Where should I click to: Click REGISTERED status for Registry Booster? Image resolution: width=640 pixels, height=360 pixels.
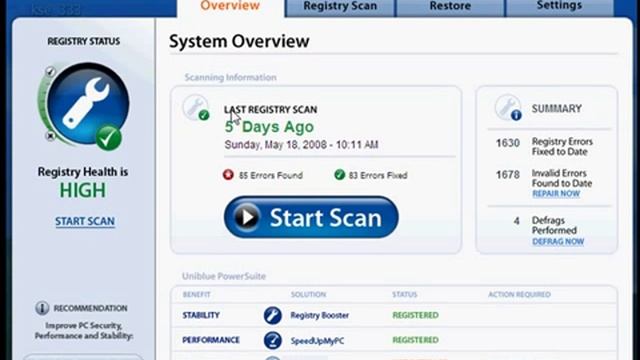point(416,315)
